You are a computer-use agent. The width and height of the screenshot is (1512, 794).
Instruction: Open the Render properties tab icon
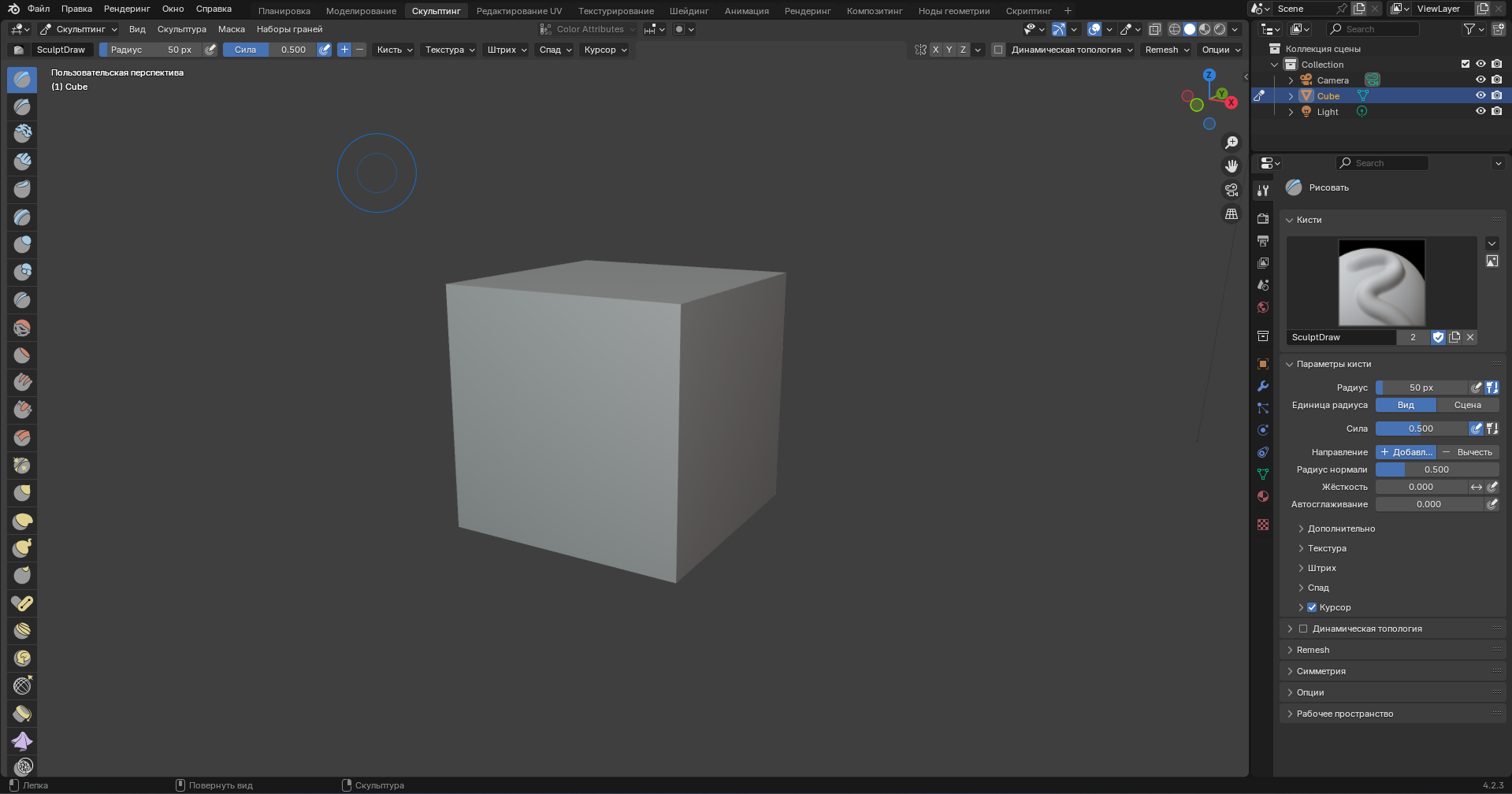pos(1263,218)
